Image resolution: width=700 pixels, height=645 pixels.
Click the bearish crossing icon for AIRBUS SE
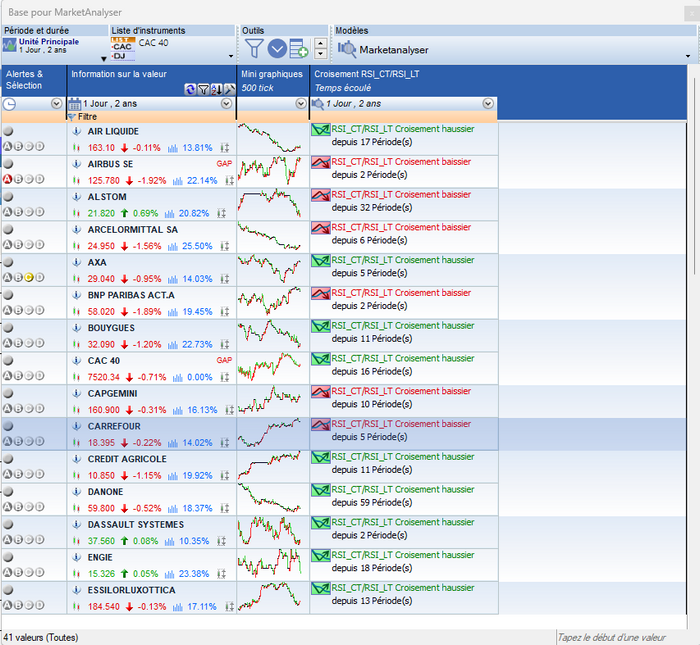321,162
